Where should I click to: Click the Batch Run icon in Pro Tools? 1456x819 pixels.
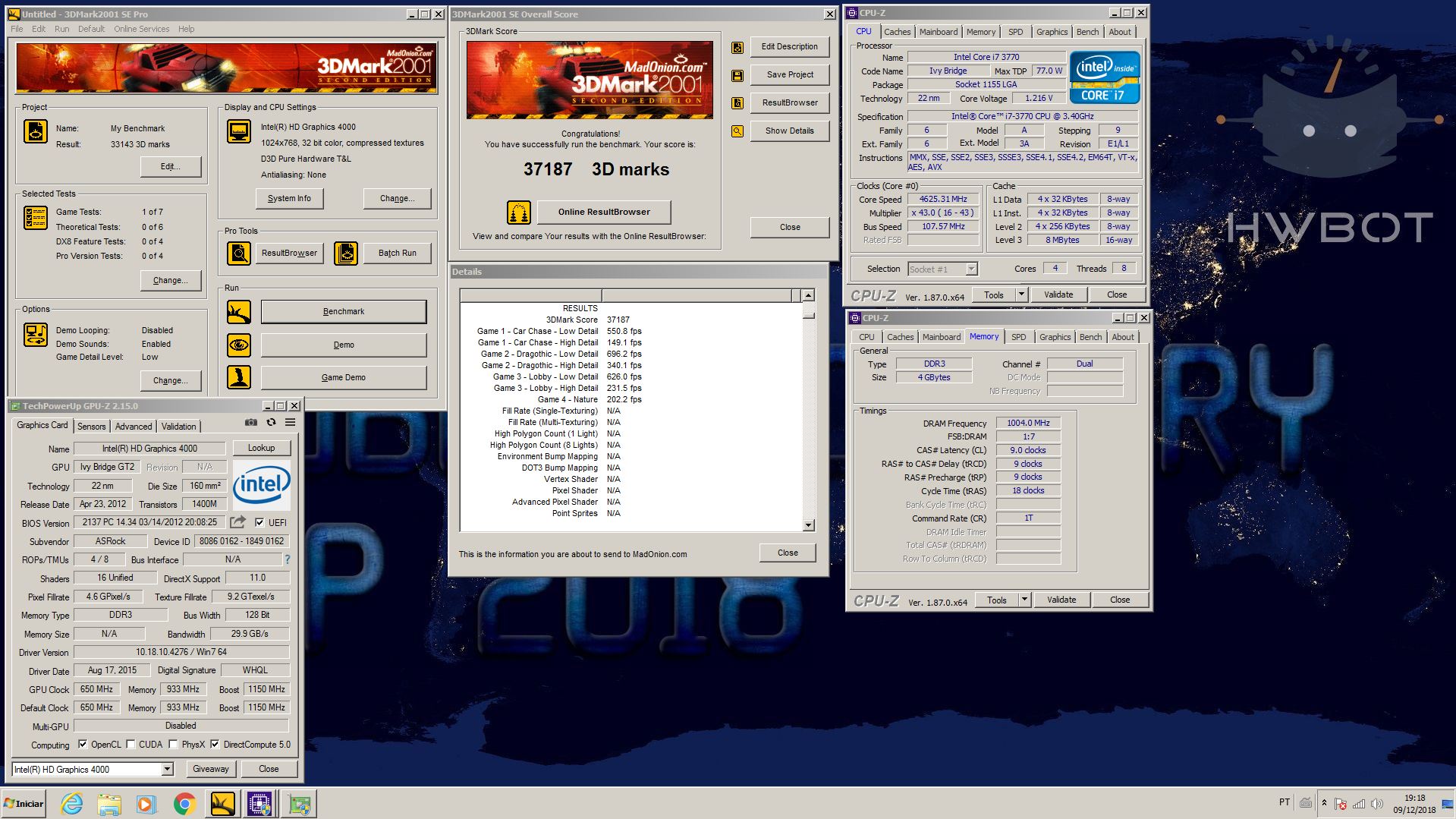pyautogui.click(x=346, y=253)
